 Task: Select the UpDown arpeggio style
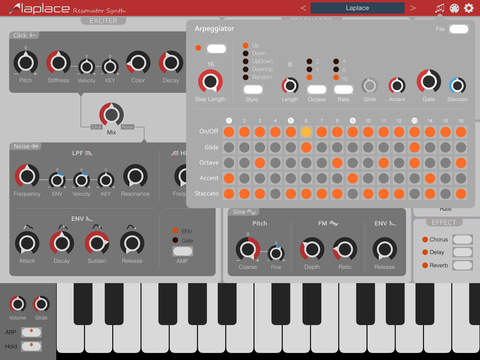246,61
